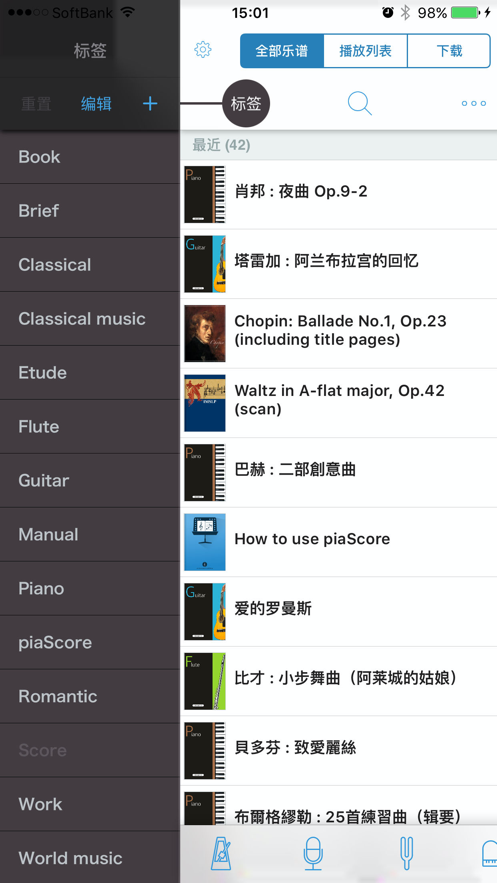497x883 pixels.
Task: Open the Chopin Ballade No.1 score thumbnail
Action: (x=205, y=333)
